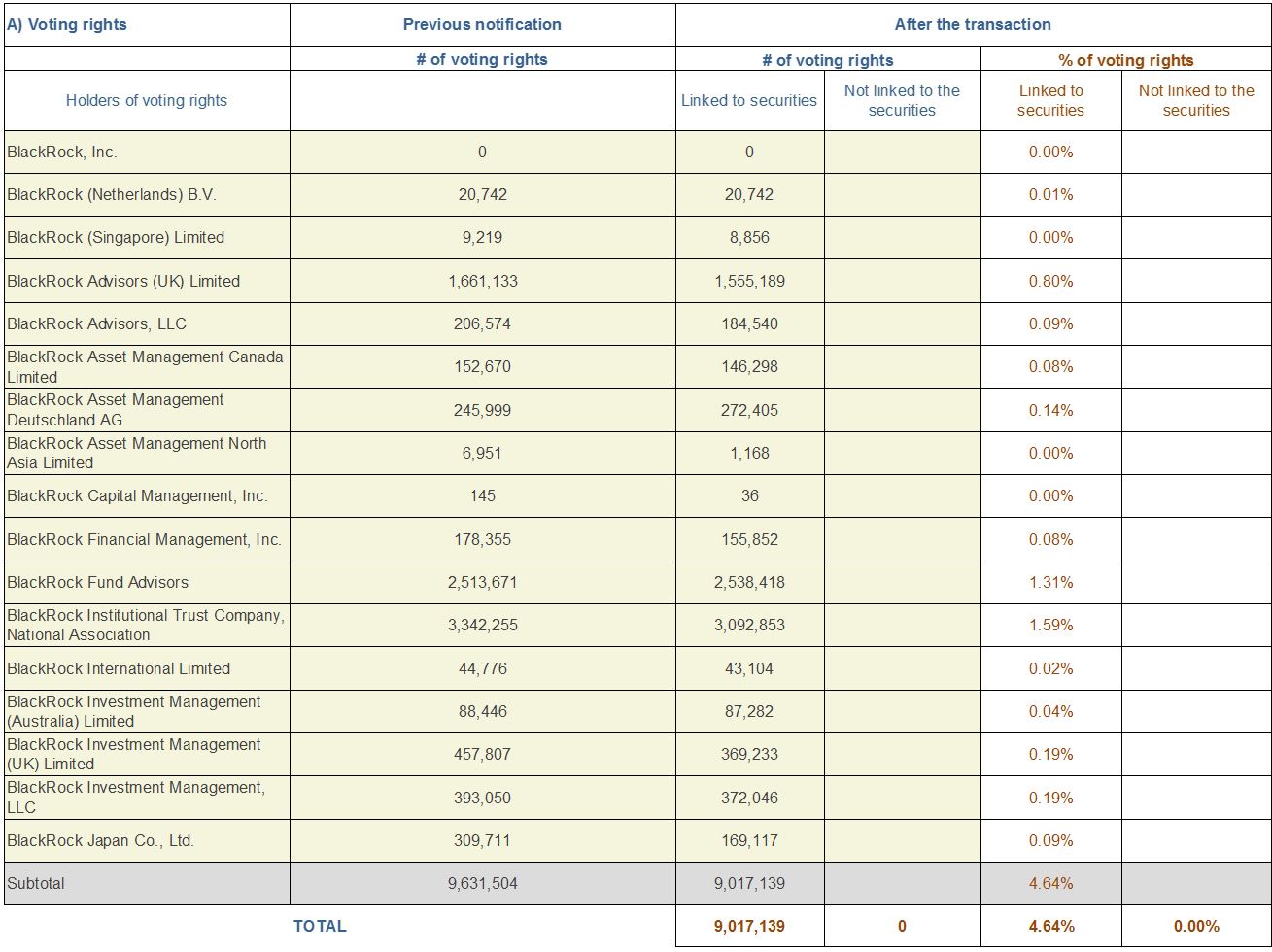Screen dimensions: 1272x952
Task: Click previous value 309,711
Action: [483, 840]
